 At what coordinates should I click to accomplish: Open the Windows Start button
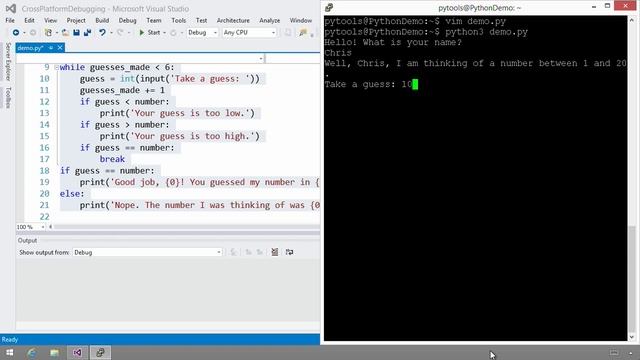click(x=9, y=353)
